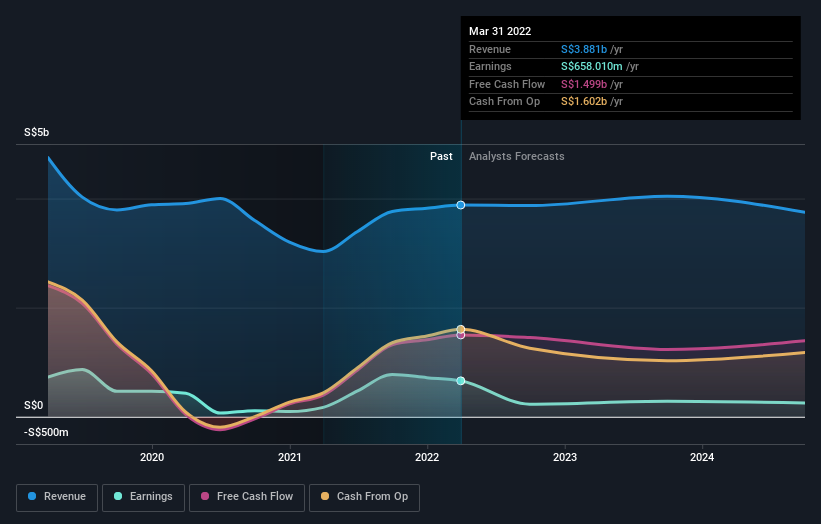
Task: Click the S$0 y-axis label
Action: click(x=34, y=406)
